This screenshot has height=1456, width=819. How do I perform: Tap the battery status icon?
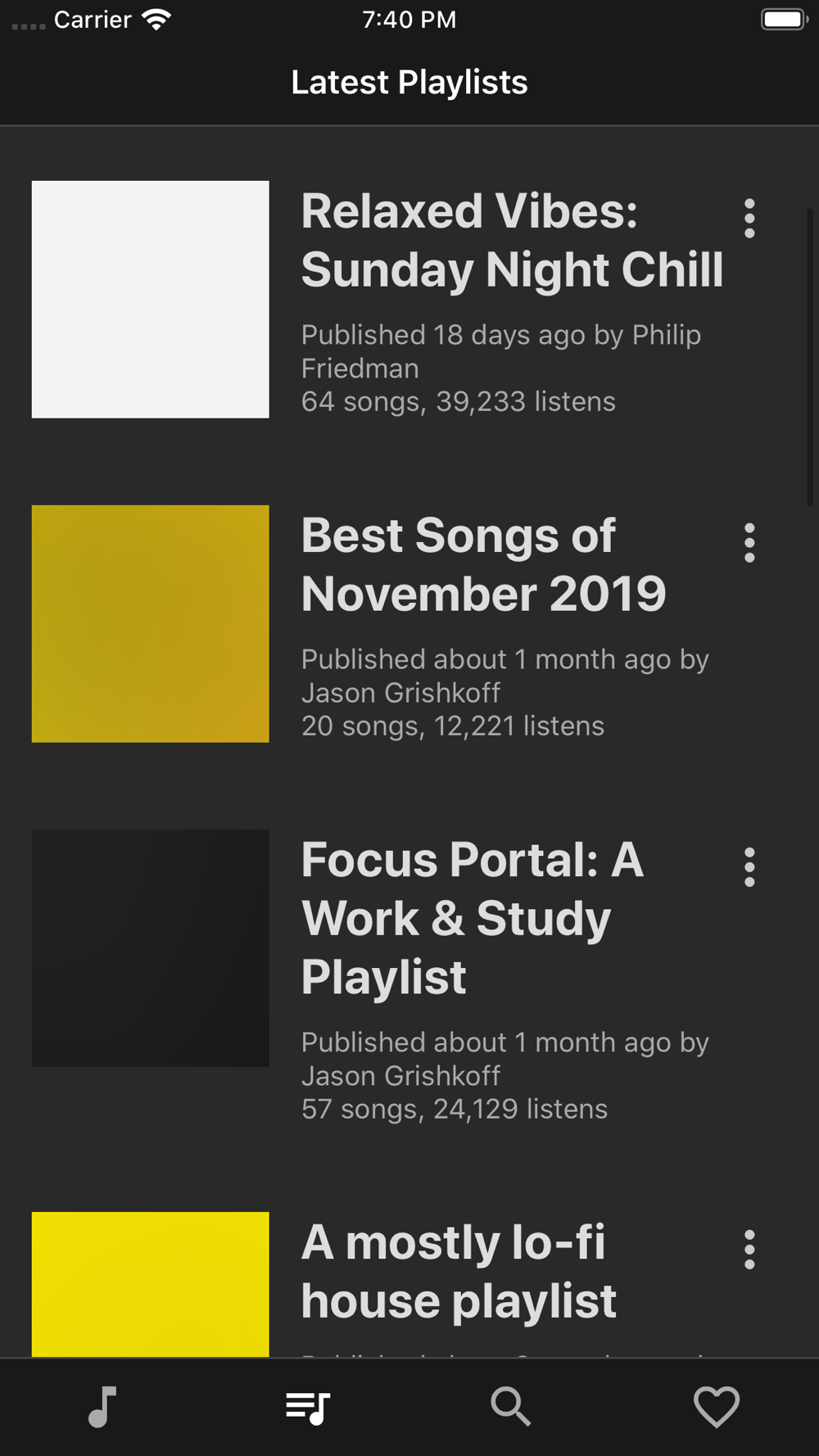click(784, 20)
